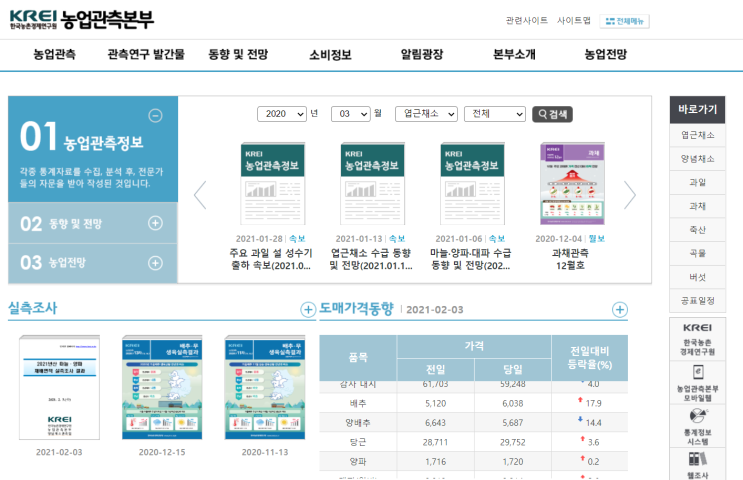Open the 2020-12-15 배추·무 생육실측결과 thumbnail
Image resolution: width=743 pixels, height=480 pixels.
click(x=162, y=387)
